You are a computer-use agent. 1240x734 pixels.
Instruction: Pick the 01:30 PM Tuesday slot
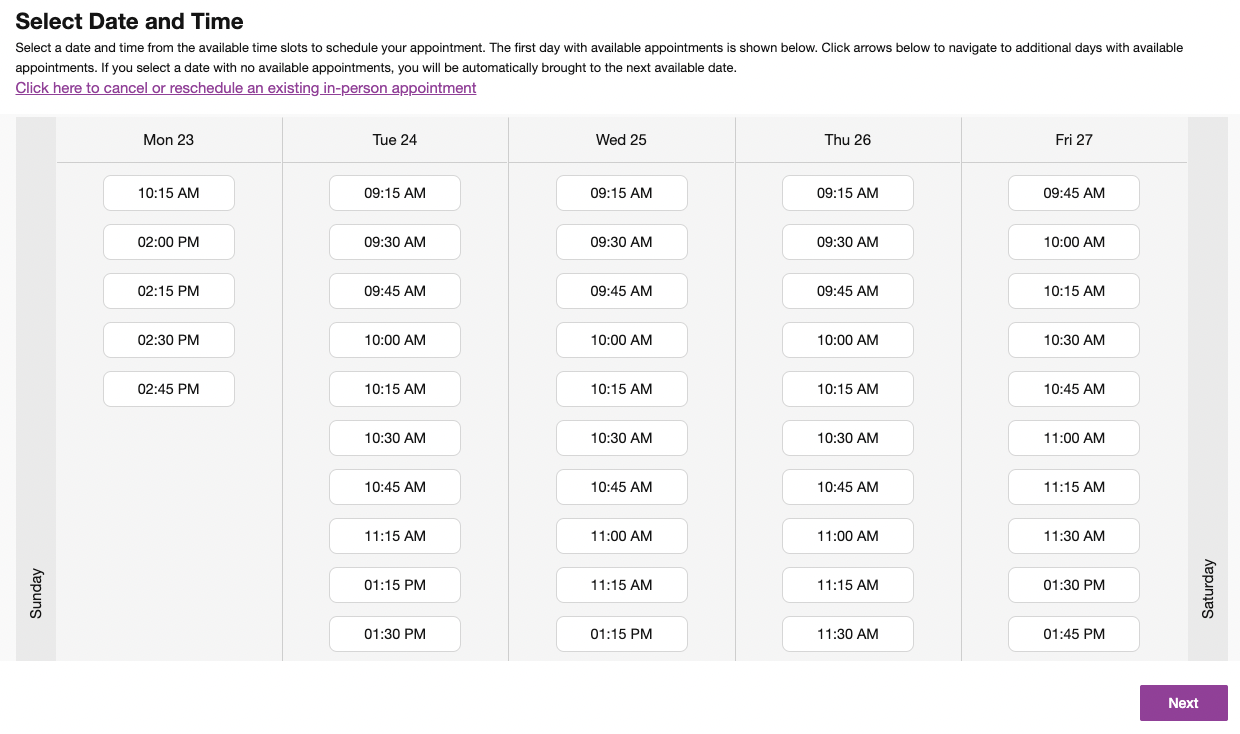point(395,634)
